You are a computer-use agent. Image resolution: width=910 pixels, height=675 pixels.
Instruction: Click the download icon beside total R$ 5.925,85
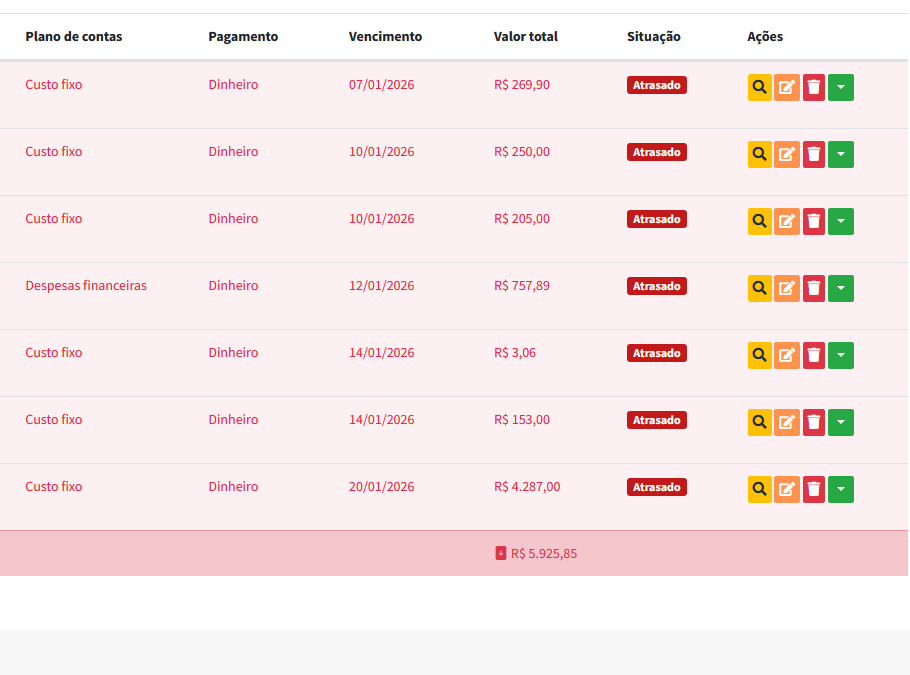click(x=501, y=553)
